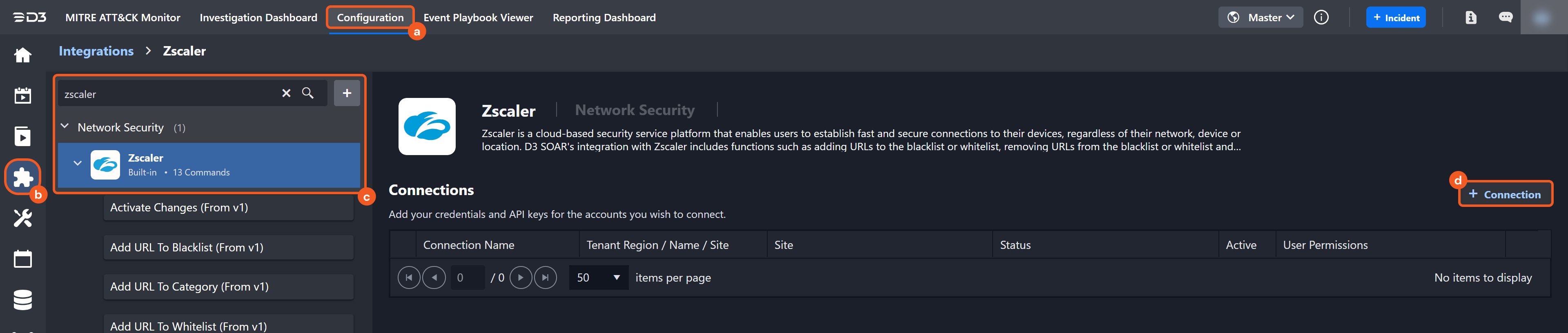Image resolution: width=1568 pixels, height=333 pixels.
Task: Click the Integrations breadcrumb link
Action: pyautogui.click(x=96, y=51)
